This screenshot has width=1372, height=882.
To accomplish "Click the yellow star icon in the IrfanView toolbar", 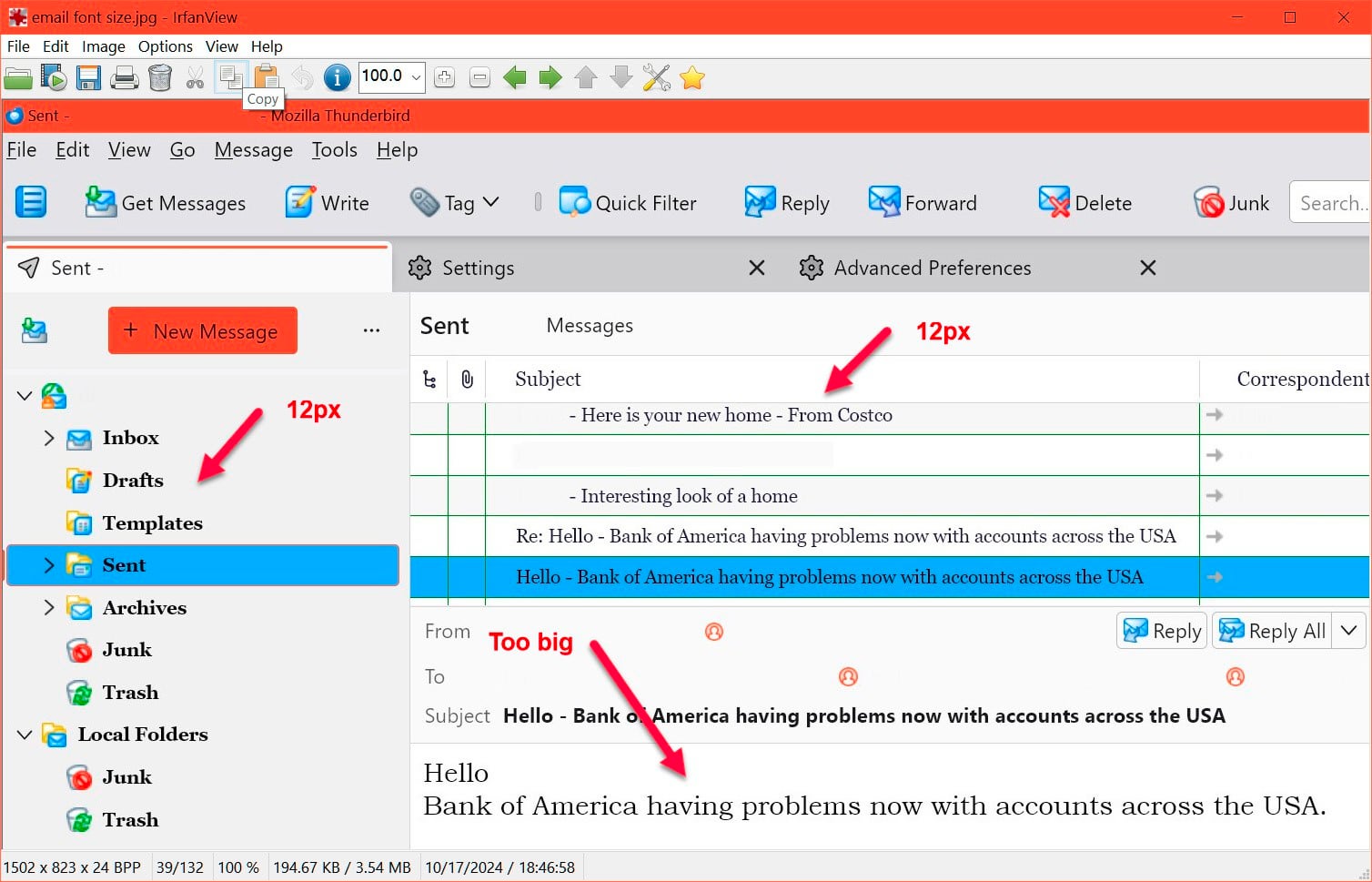I will click(692, 78).
